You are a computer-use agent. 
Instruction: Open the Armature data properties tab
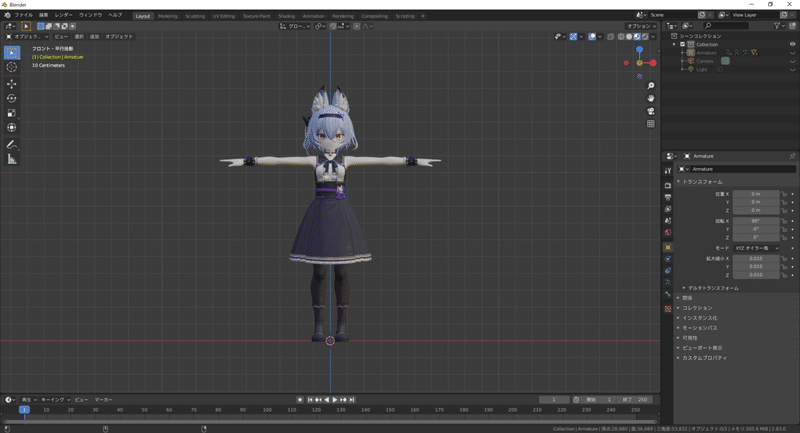coord(667,283)
